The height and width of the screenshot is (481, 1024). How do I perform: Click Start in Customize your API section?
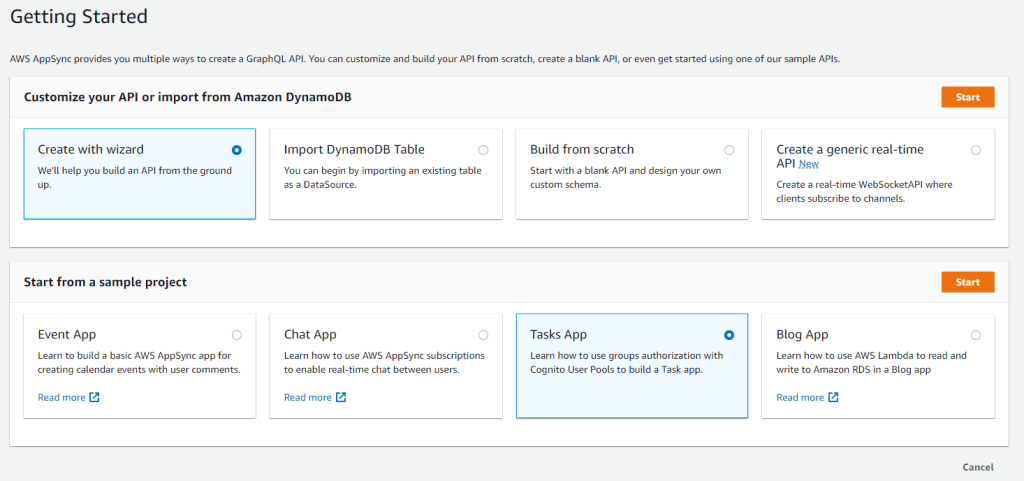[968, 97]
